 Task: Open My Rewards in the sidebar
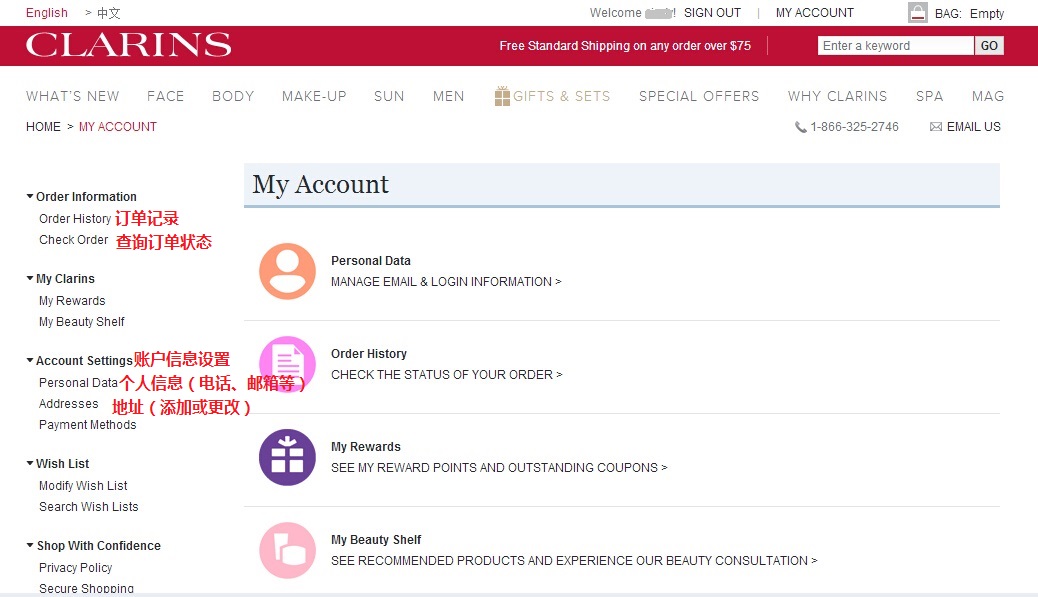72,300
